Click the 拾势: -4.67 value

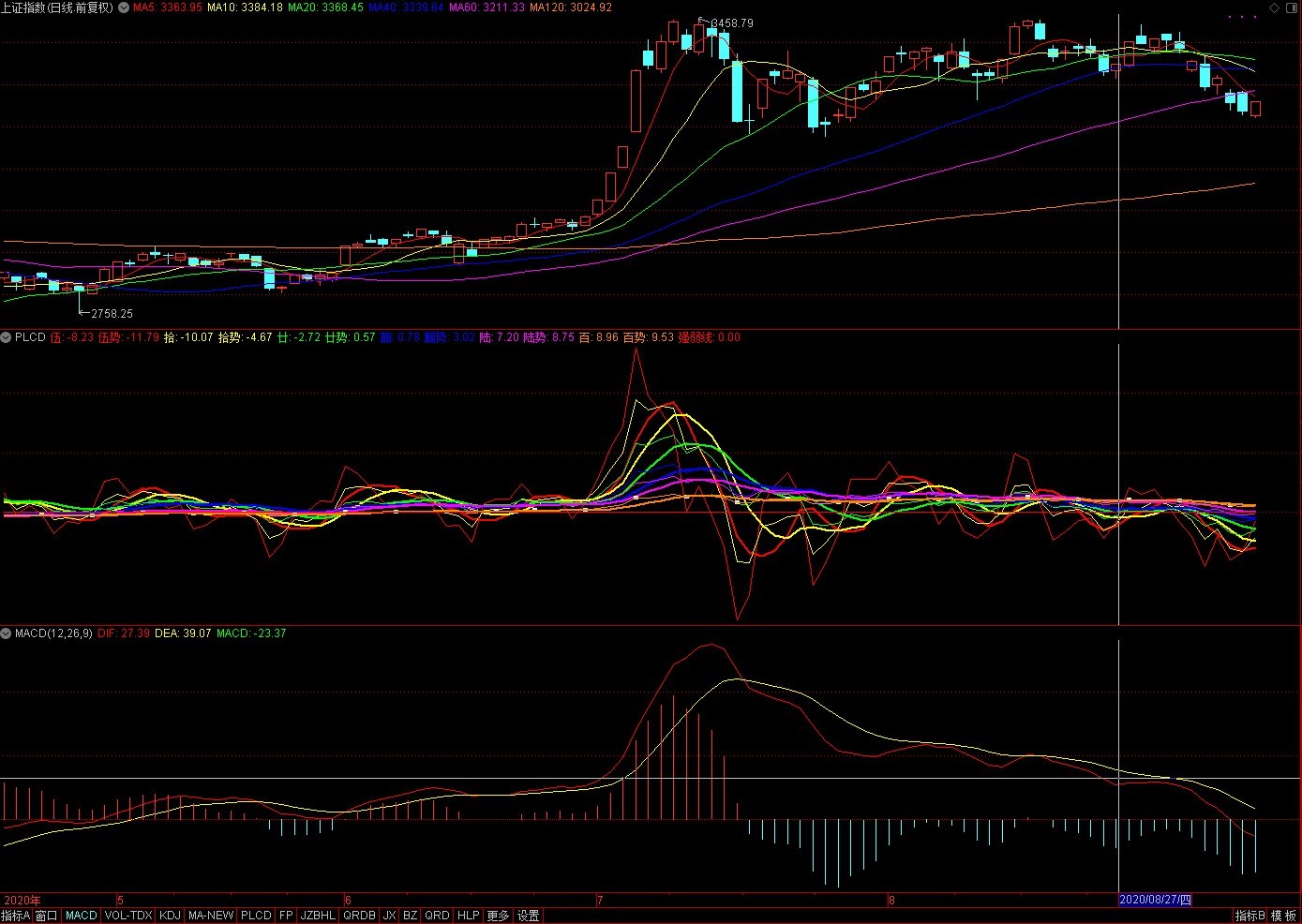coord(245,337)
